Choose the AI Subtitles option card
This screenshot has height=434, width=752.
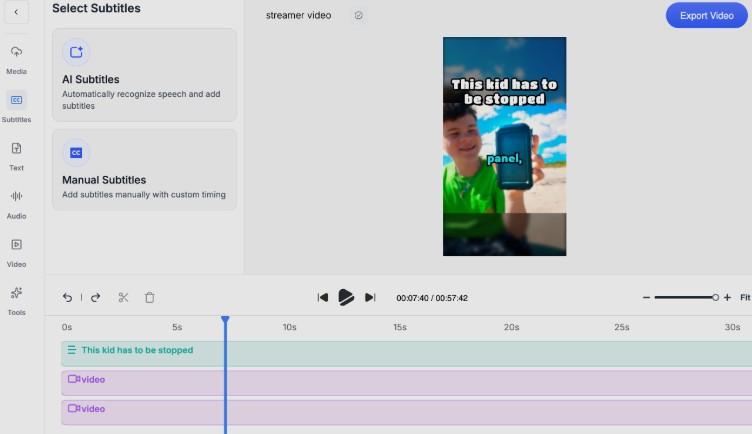pos(144,75)
